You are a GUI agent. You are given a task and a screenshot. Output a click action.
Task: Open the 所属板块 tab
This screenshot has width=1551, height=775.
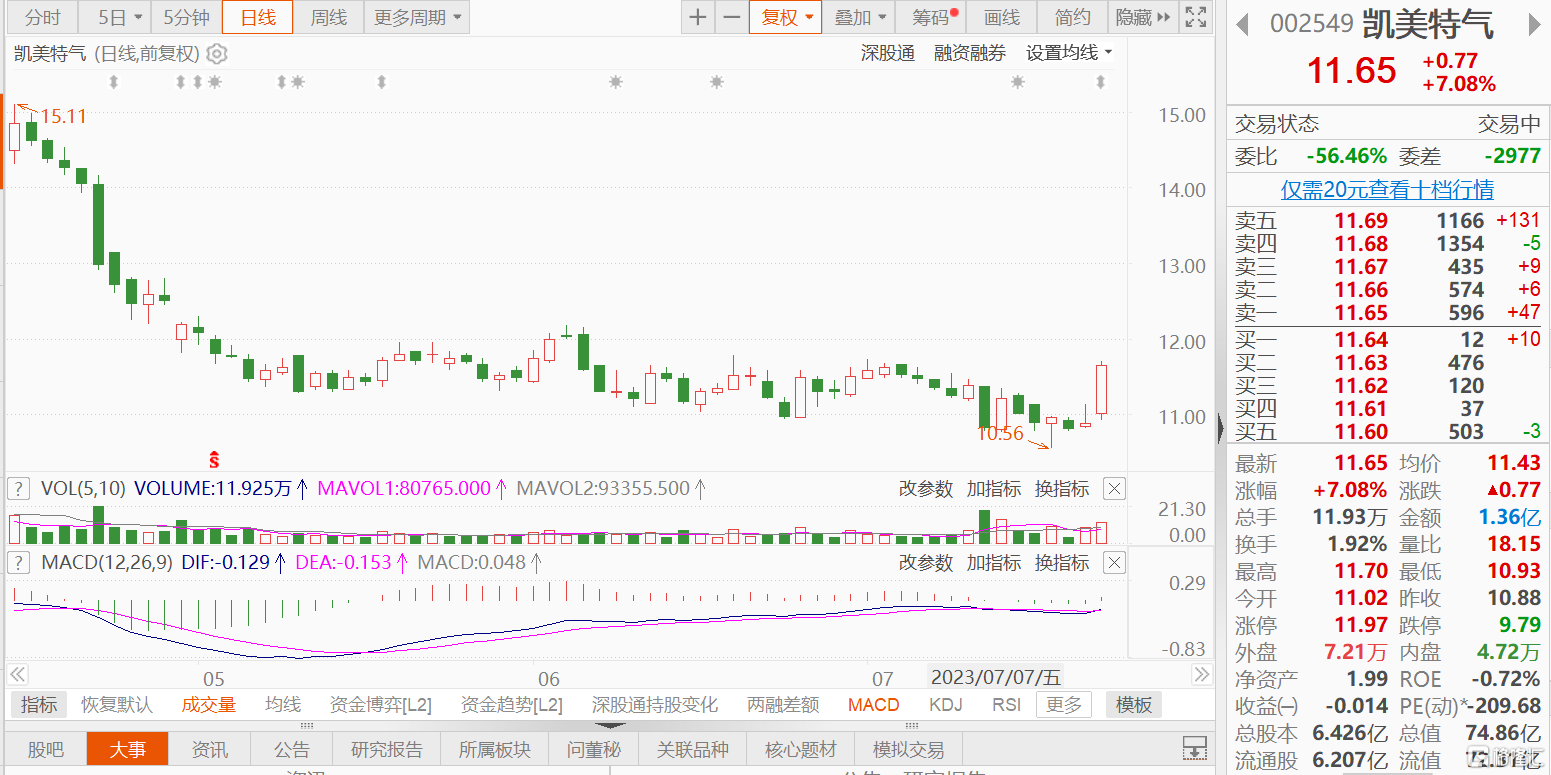pos(495,749)
